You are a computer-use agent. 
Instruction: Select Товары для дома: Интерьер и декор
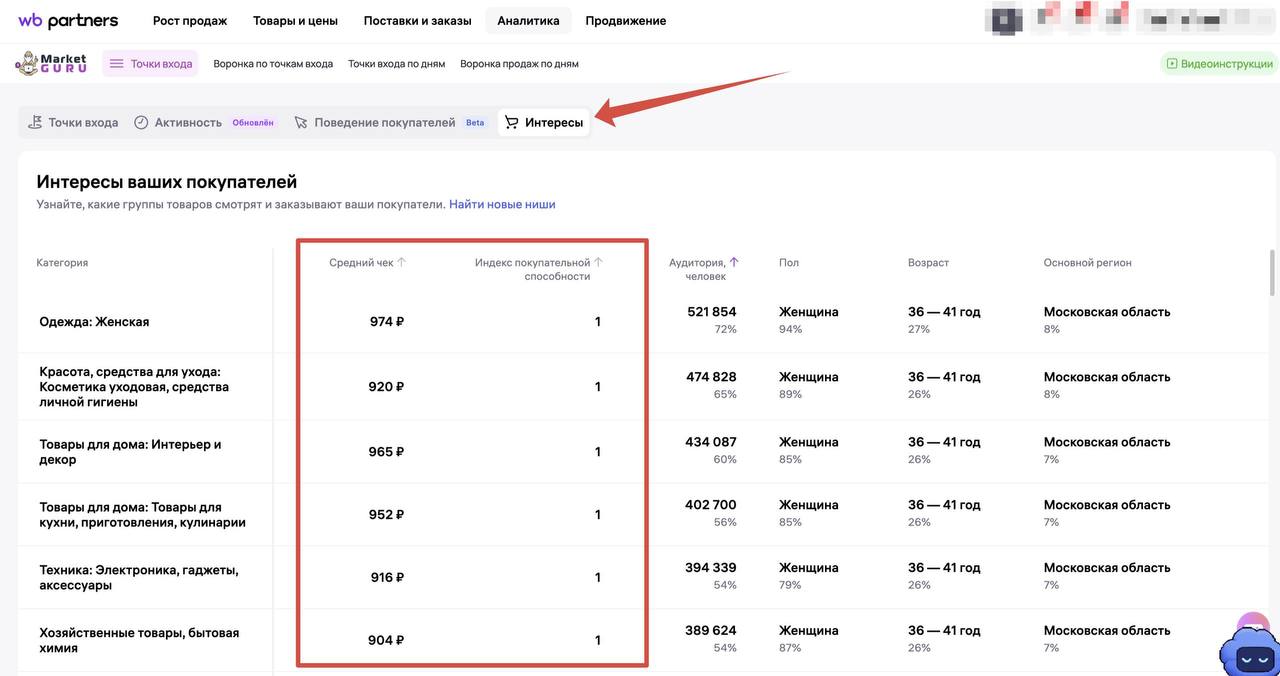click(x=130, y=452)
